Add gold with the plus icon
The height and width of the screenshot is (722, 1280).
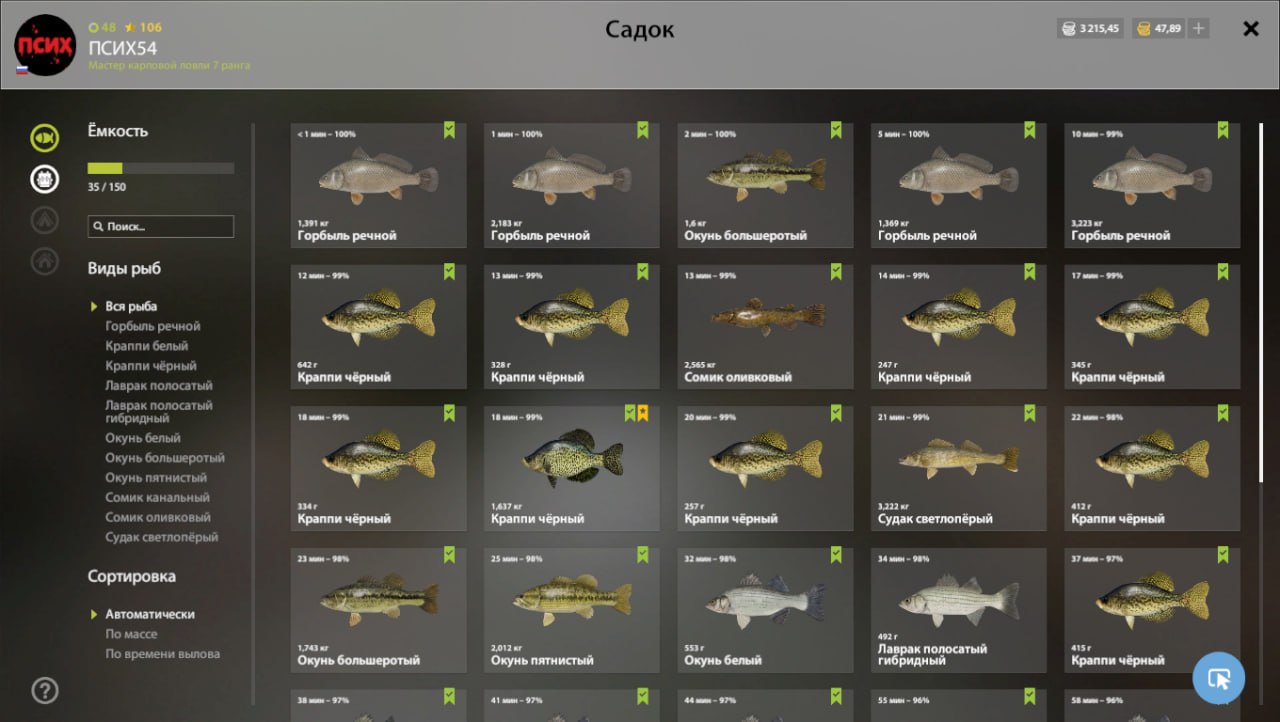click(1199, 28)
